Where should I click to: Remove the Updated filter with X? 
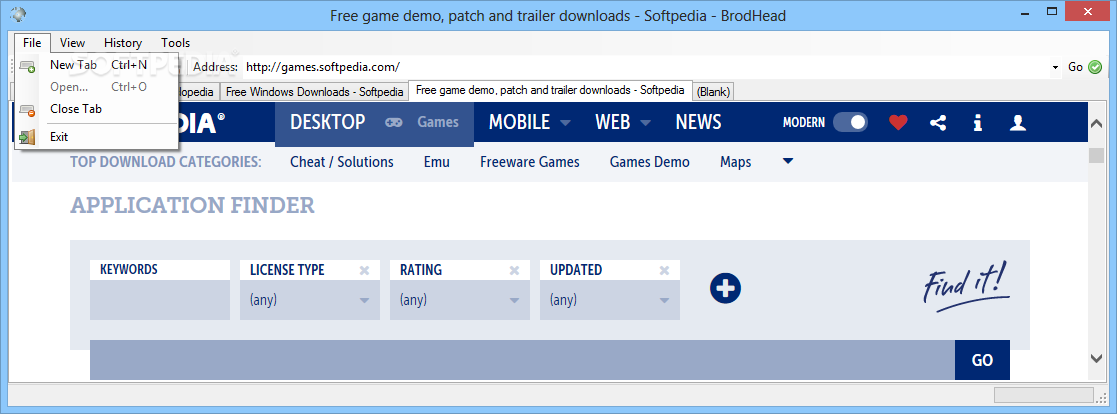coord(664,270)
